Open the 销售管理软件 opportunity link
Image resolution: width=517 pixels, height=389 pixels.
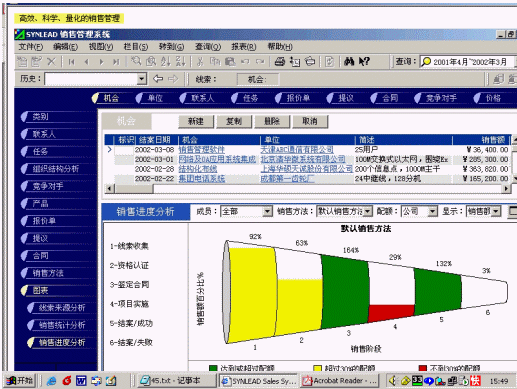[x=202, y=150]
